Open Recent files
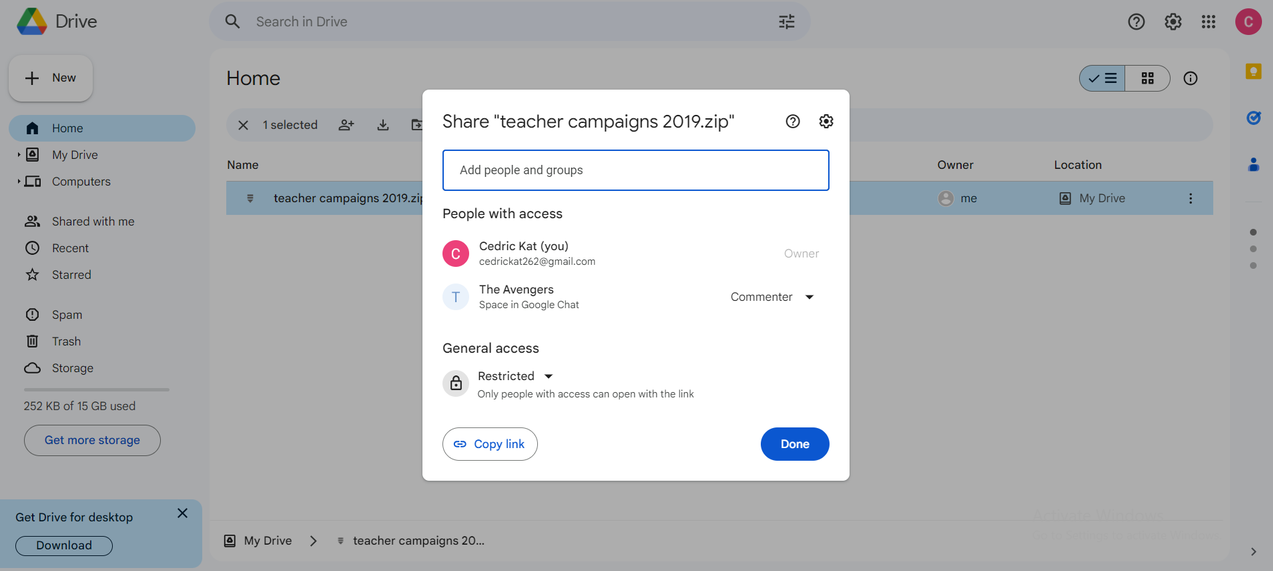This screenshot has height=571, width=1273. [70, 248]
